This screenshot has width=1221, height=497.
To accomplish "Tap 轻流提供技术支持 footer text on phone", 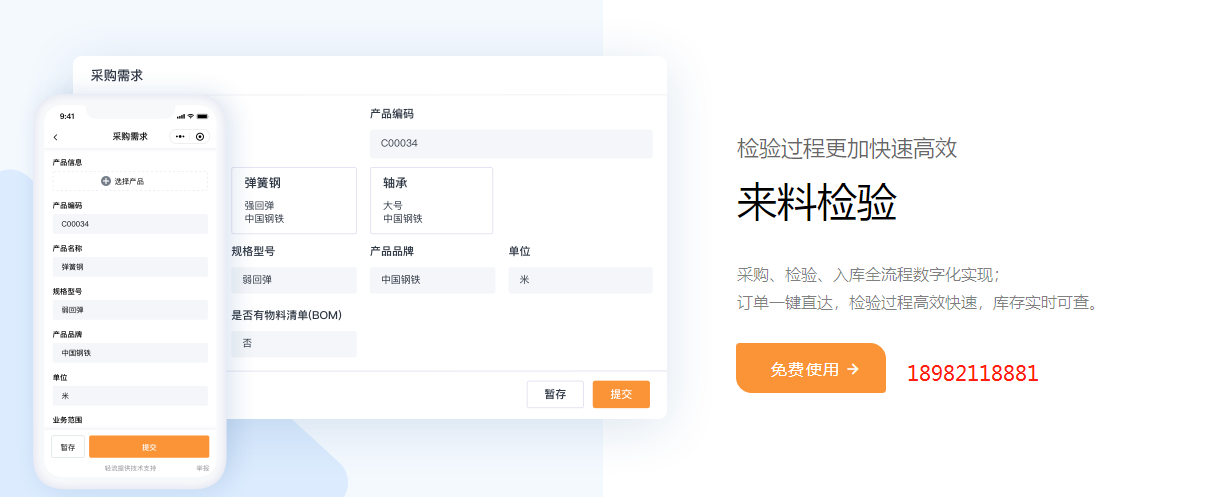I will point(131,468).
